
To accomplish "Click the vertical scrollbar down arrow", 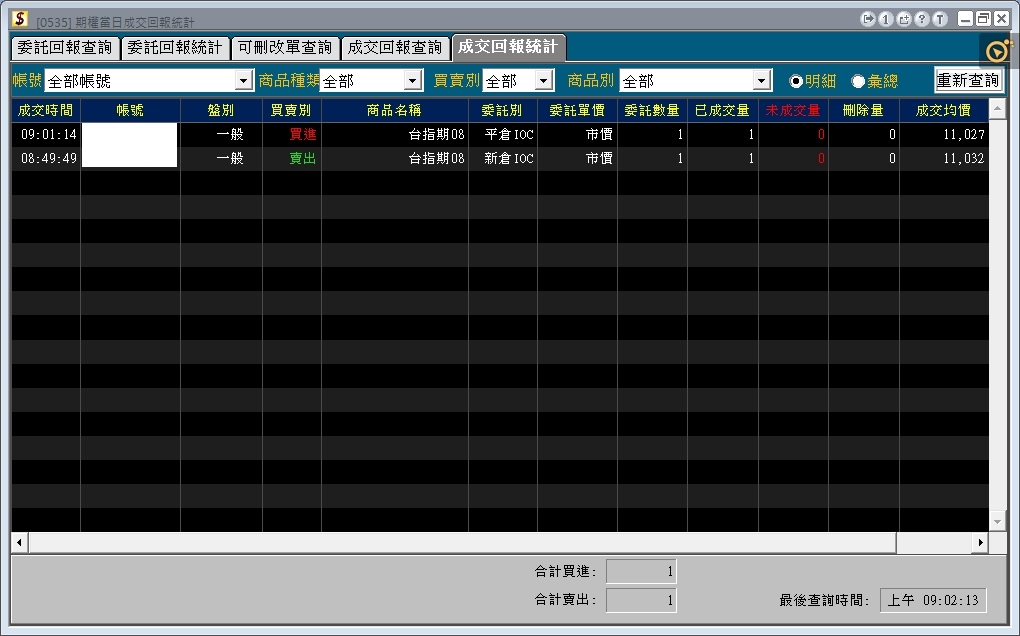I will click(x=997, y=522).
